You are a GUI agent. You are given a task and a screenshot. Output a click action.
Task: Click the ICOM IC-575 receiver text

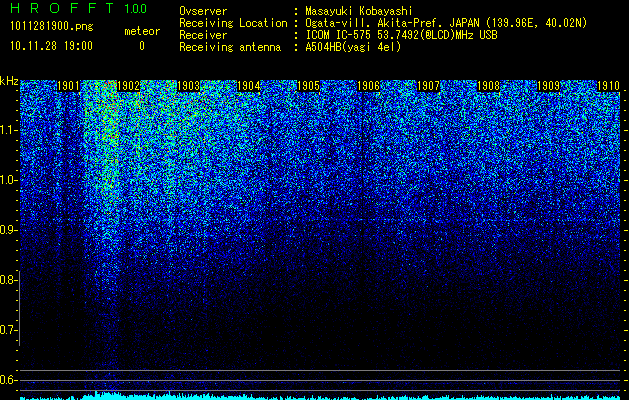tap(401, 35)
